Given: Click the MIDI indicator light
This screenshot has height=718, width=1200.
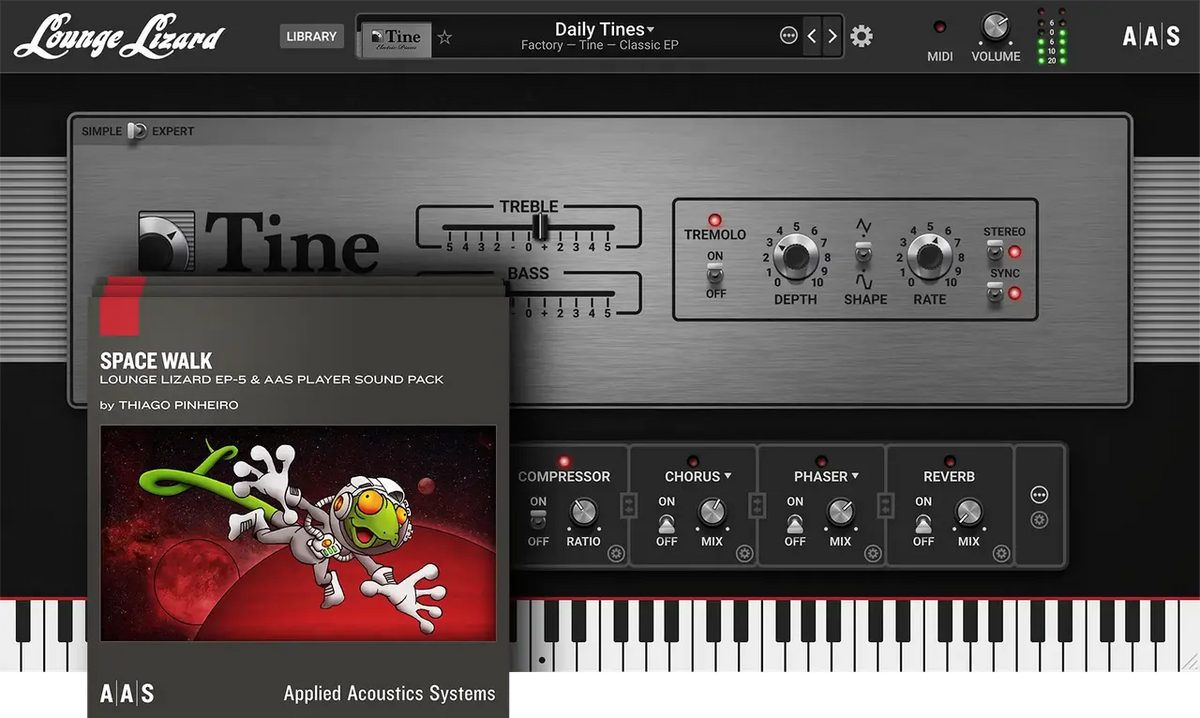Looking at the screenshot, I should tap(938, 28).
